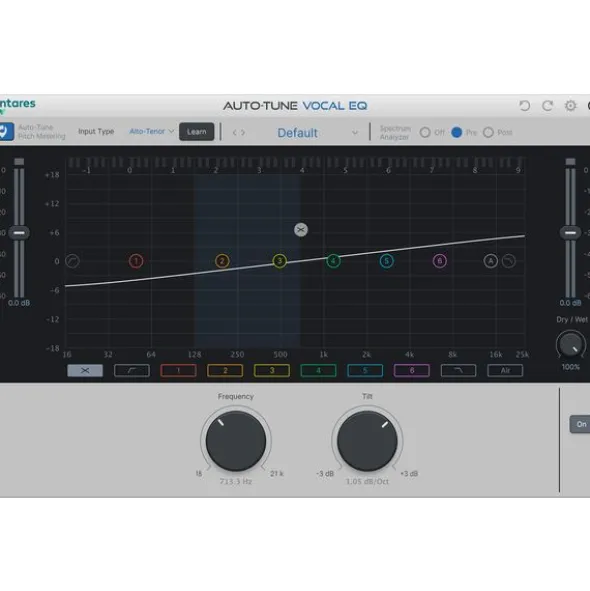Toggle Auto-Tune Pitch Metering icon
The height and width of the screenshot is (591, 590).
[6, 132]
